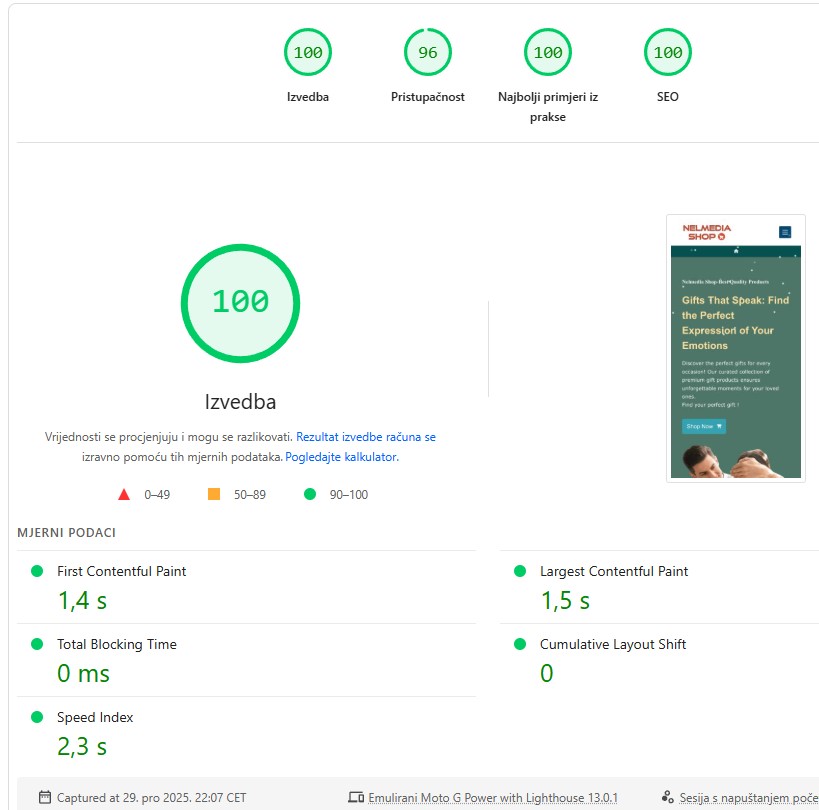This screenshot has width=819, height=810.
Task: Click the emulated device icon in footer
Action: [x=355, y=798]
